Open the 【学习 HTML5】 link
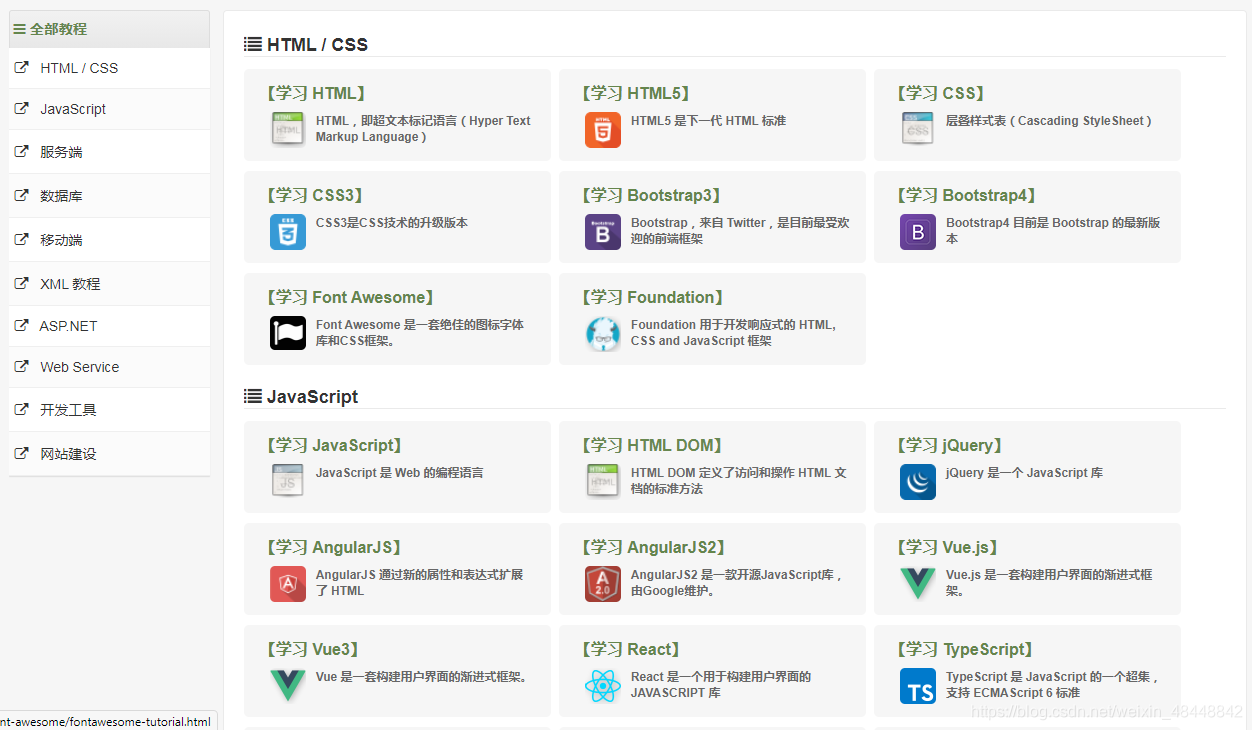The image size is (1252, 730). pyautogui.click(x=637, y=93)
